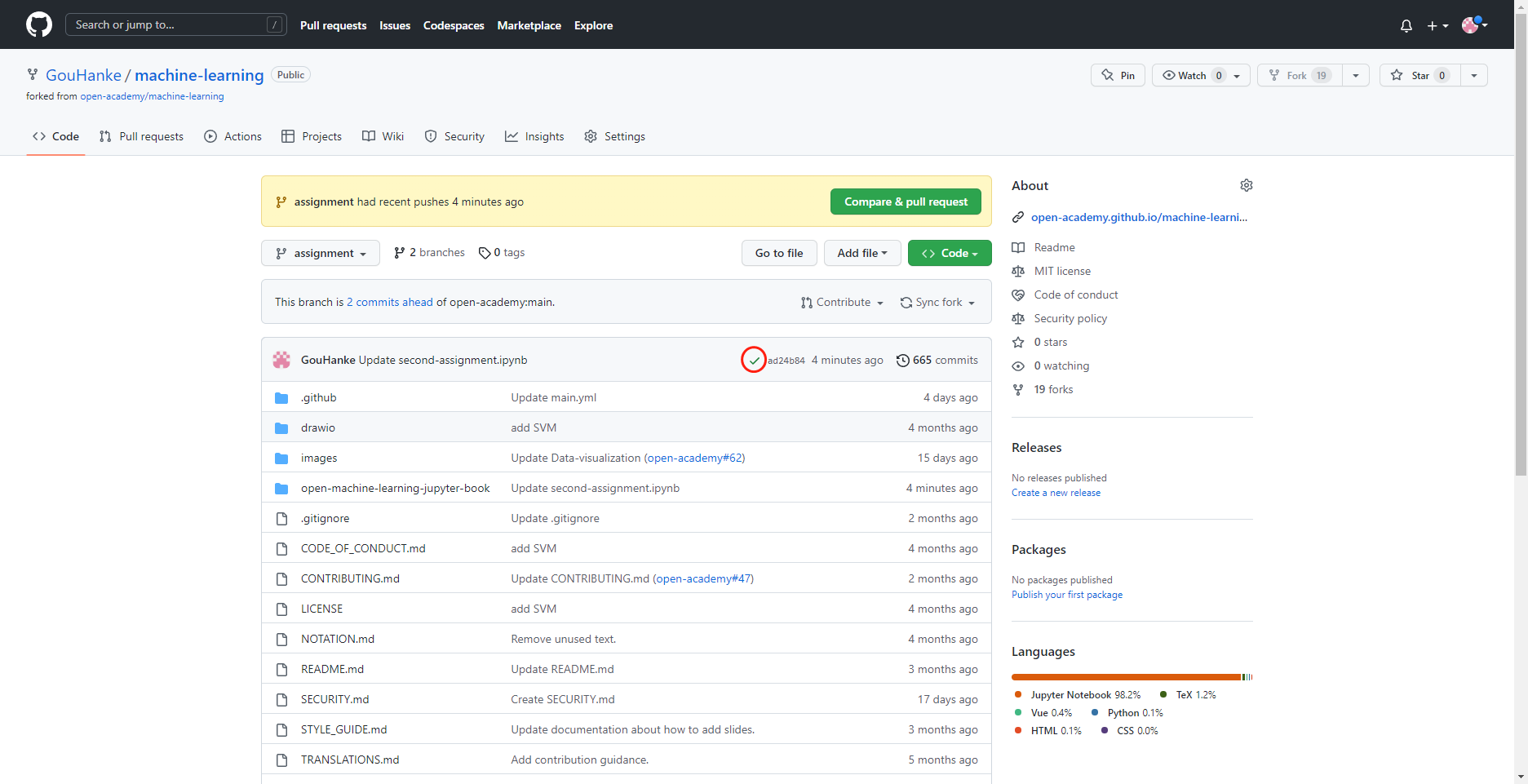This screenshot has height=784, width=1528.
Task: Click the search or jump to field
Action: [x=175, y=24]
